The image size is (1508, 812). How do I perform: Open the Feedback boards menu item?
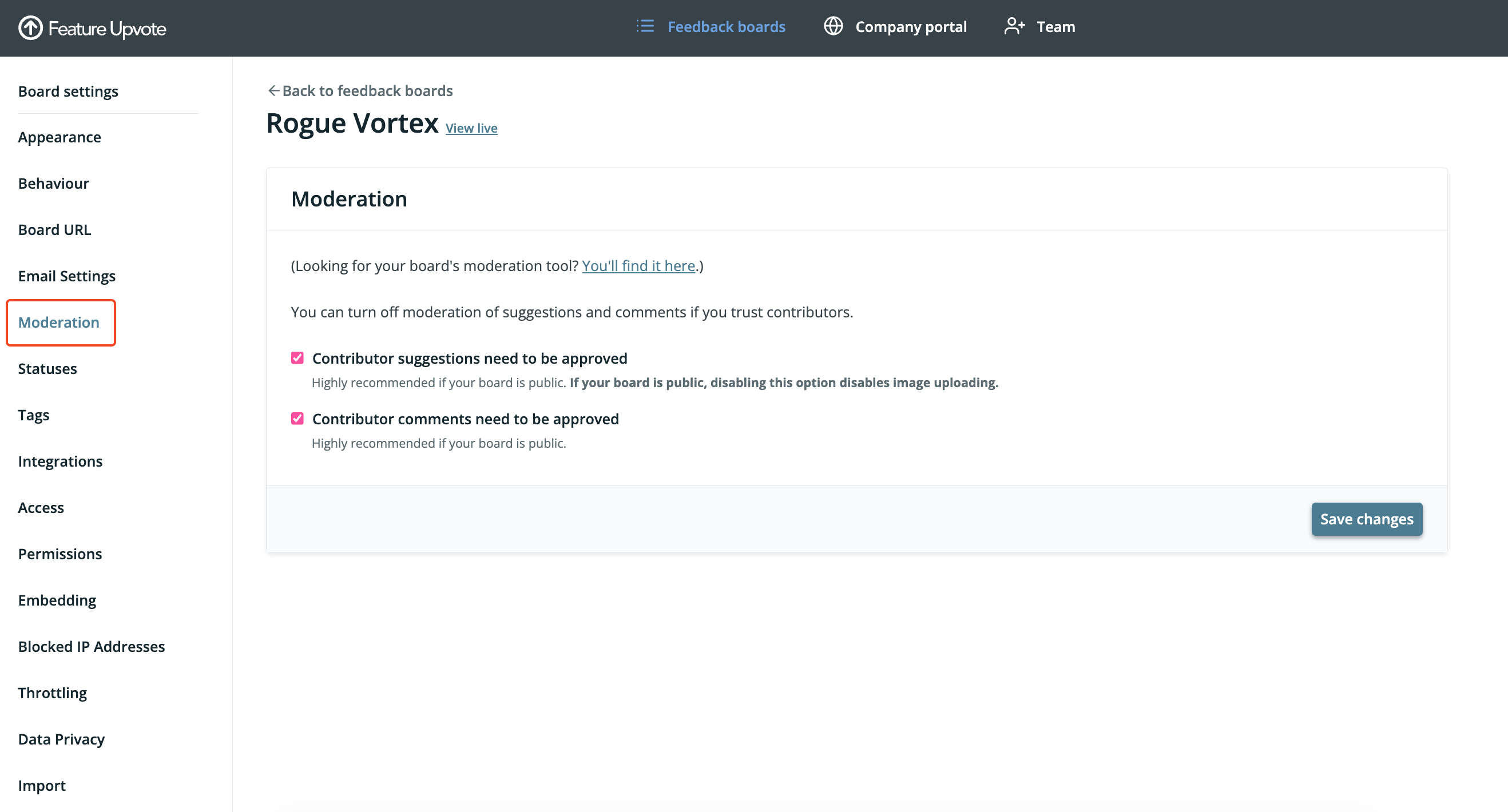click(726, 27)
